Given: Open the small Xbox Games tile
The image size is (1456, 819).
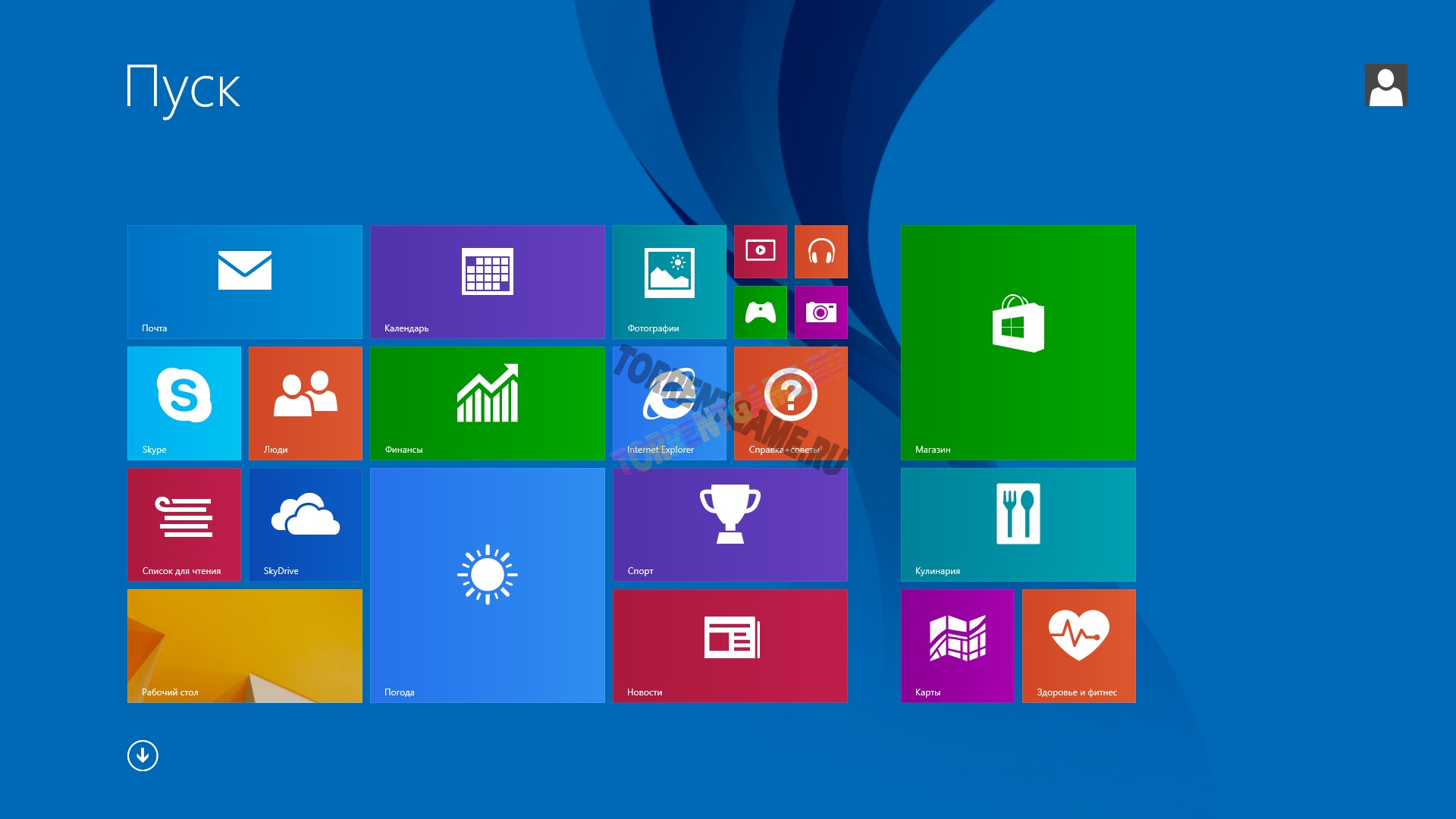Looking at the screenshot, I should coord(760,312).
